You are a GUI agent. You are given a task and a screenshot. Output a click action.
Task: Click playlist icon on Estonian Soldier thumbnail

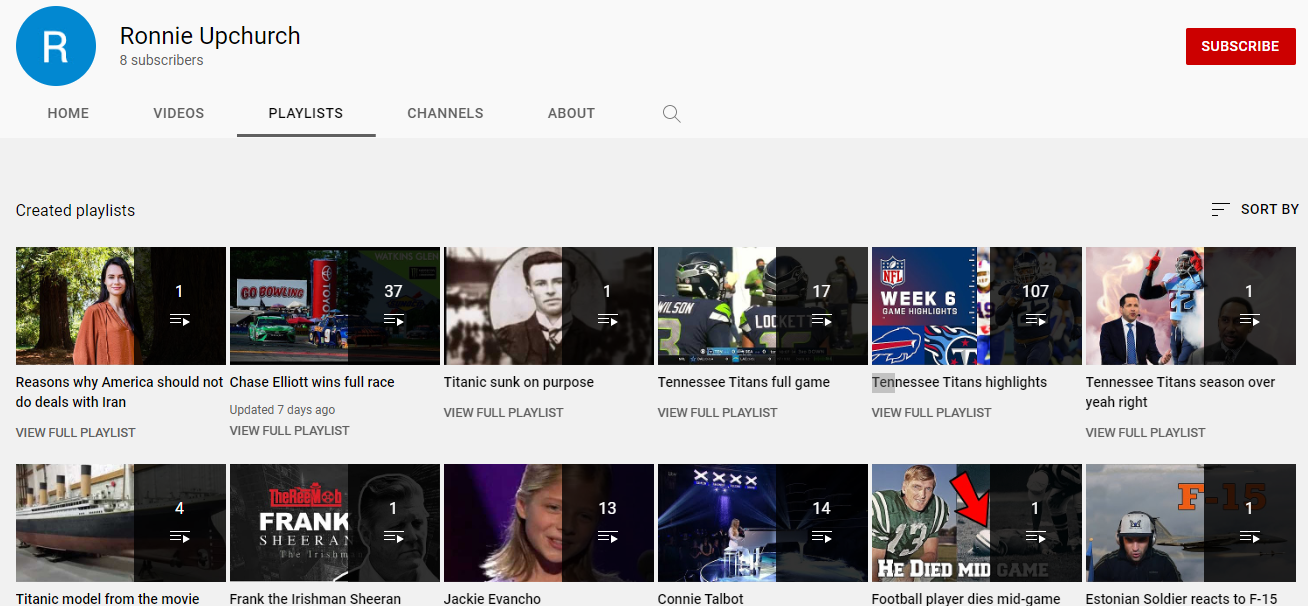[x=1249, y=537]
